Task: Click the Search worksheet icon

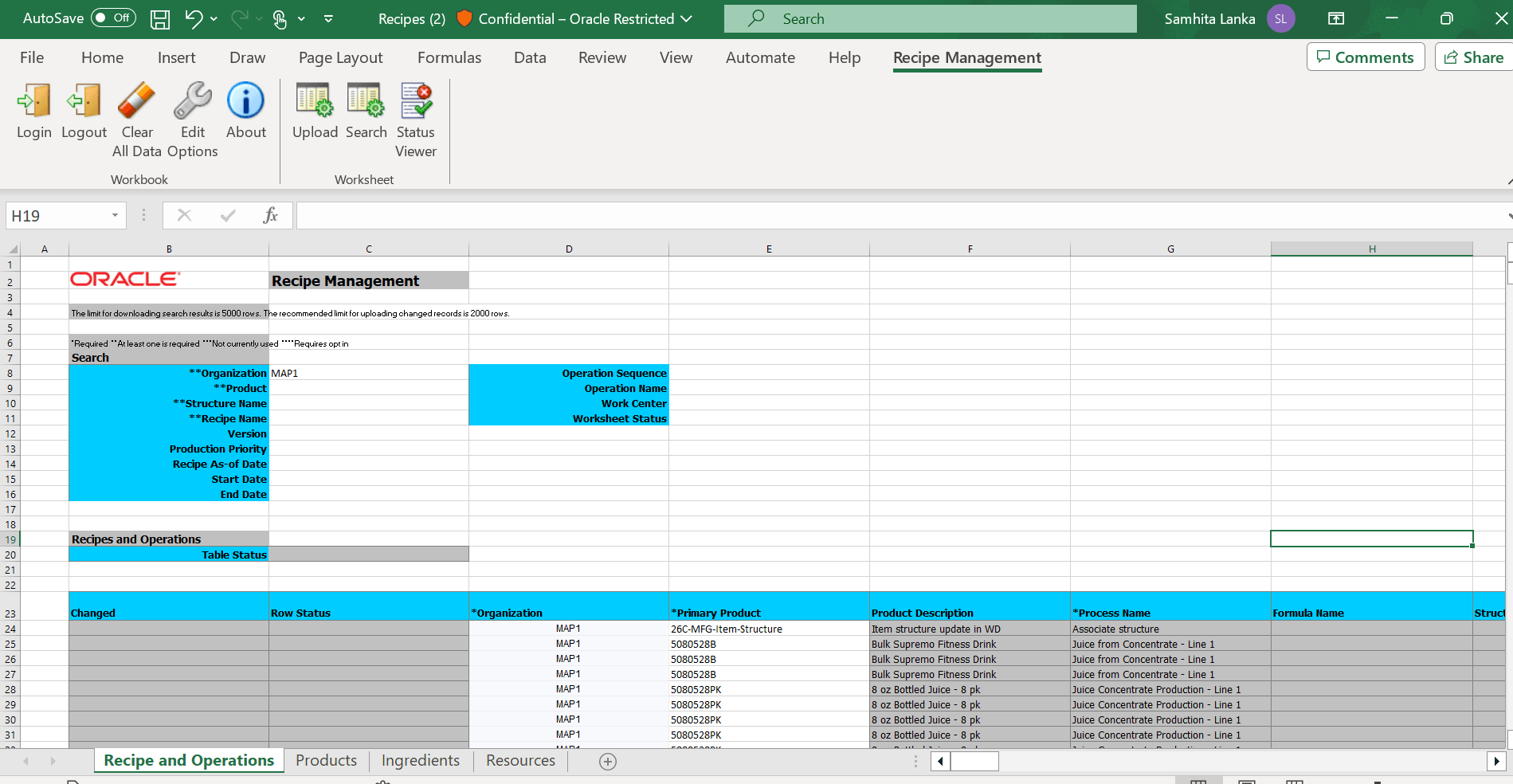Action: [366, 101]
